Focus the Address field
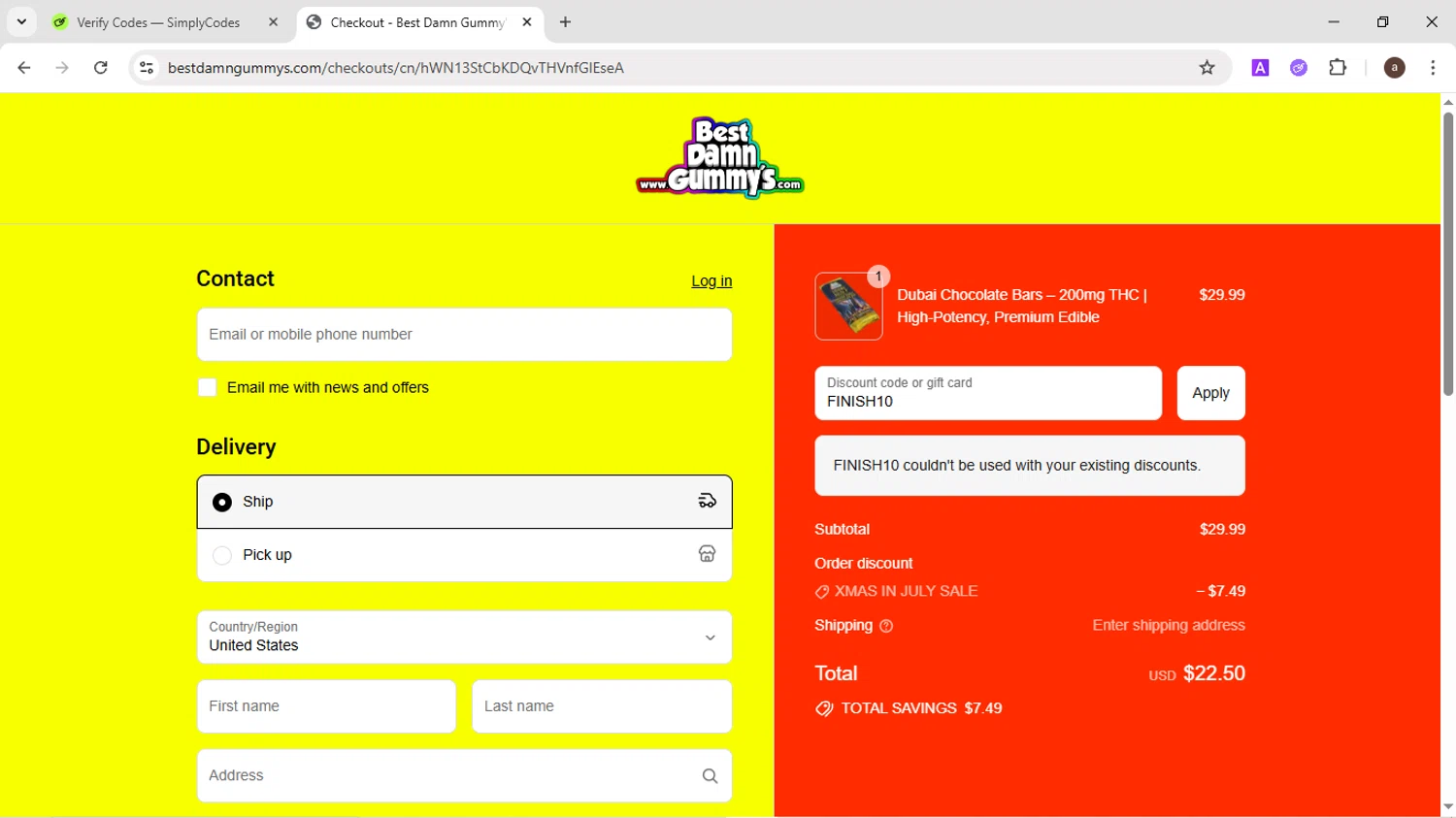This screenshot has width=1456, height=818. (x=464, y=775)
